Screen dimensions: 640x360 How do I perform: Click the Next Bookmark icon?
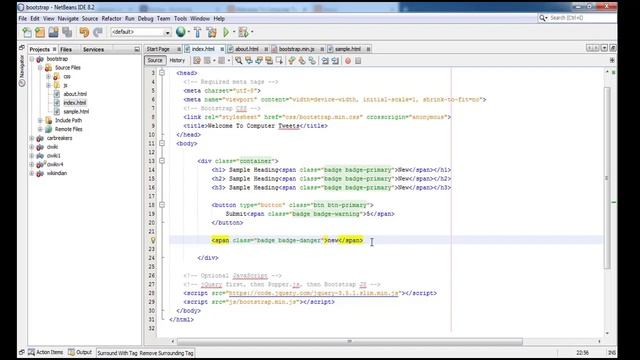[x=302, y=61]
